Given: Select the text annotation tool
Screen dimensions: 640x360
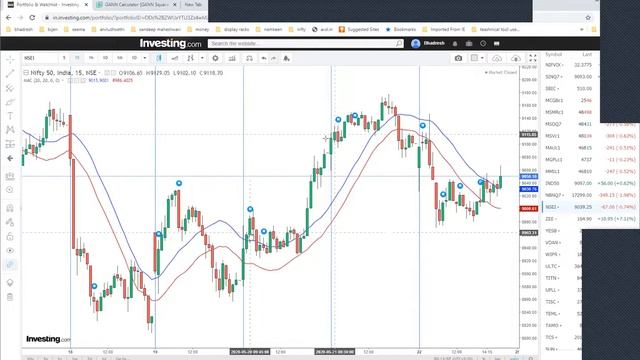Looking at the screenshot, I should tap(10, 116).
